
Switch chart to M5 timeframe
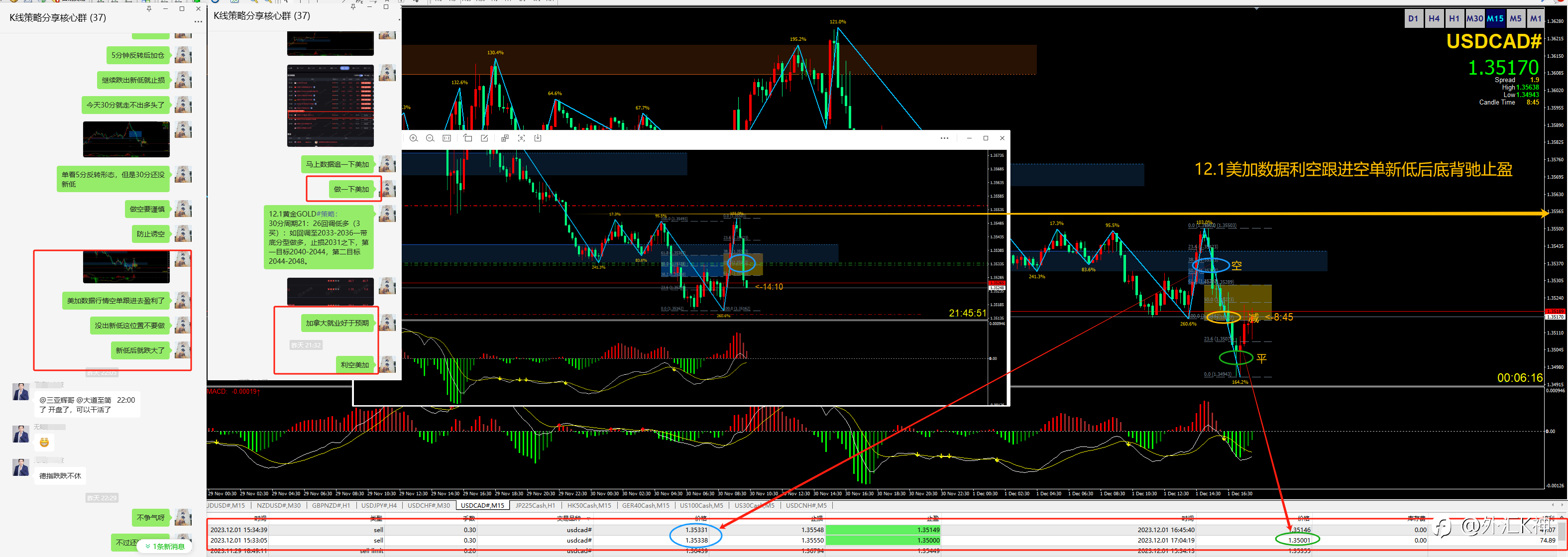click(x=1516, y=18)
